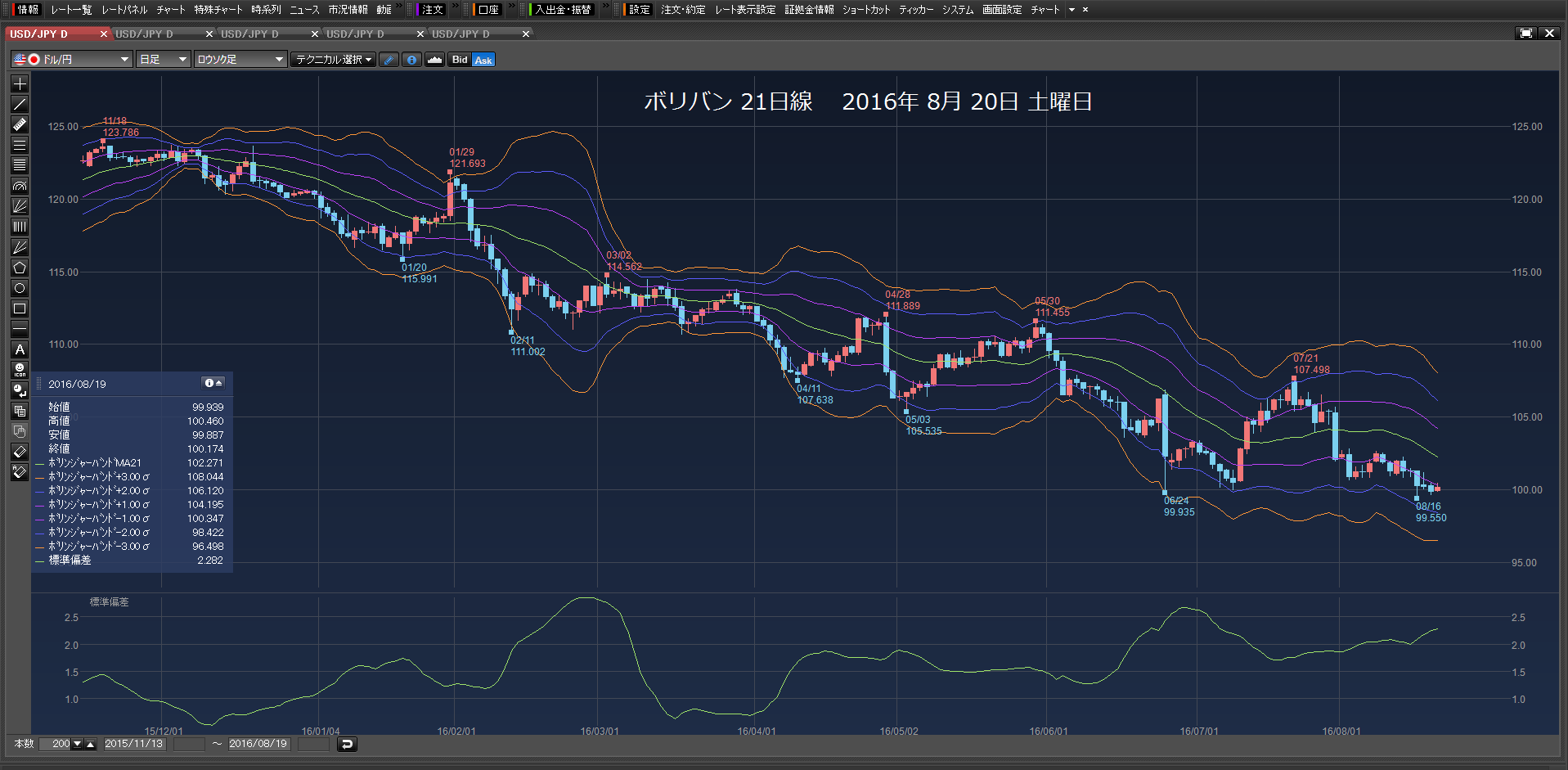
Task: Open the レート一覧 menu item
Action: pos(71,10)
